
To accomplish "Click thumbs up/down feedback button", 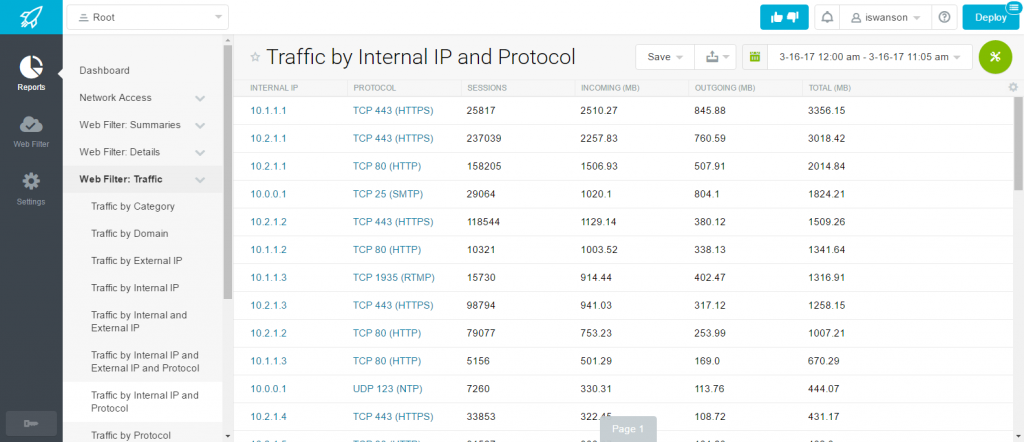I will coord(784,18).
